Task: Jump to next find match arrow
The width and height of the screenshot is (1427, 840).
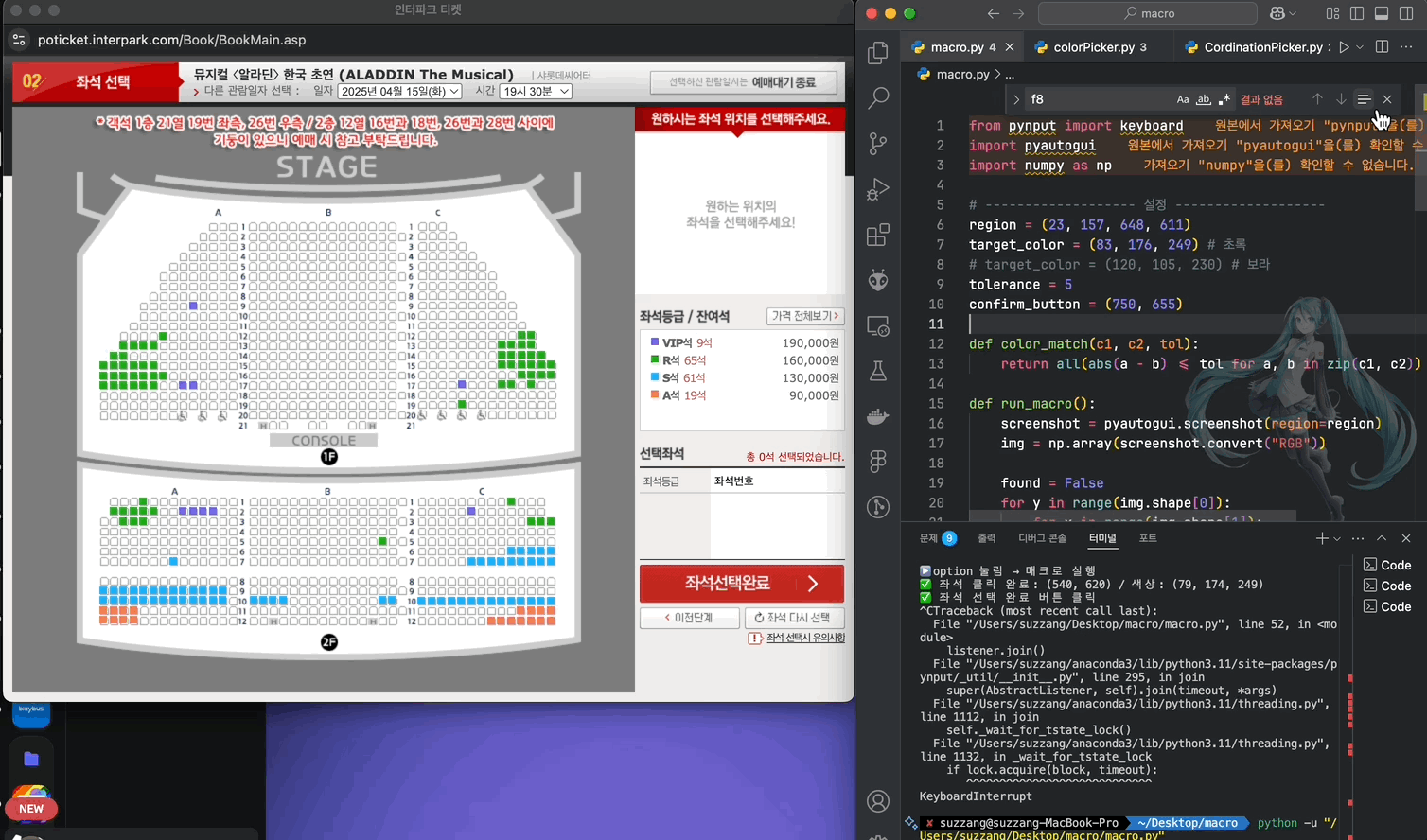Action: point(1341,99)
